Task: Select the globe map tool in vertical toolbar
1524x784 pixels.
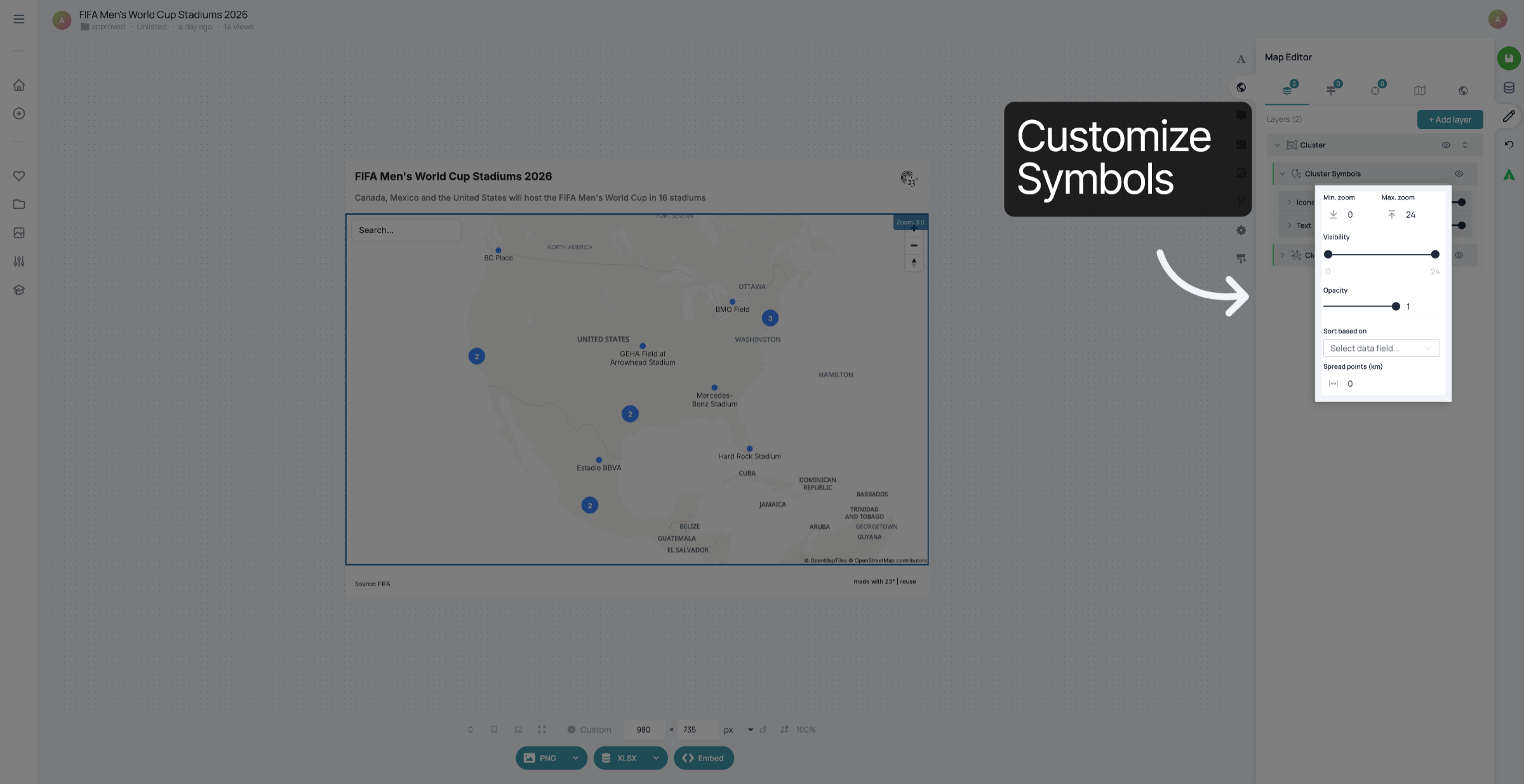Action: 1241,88
